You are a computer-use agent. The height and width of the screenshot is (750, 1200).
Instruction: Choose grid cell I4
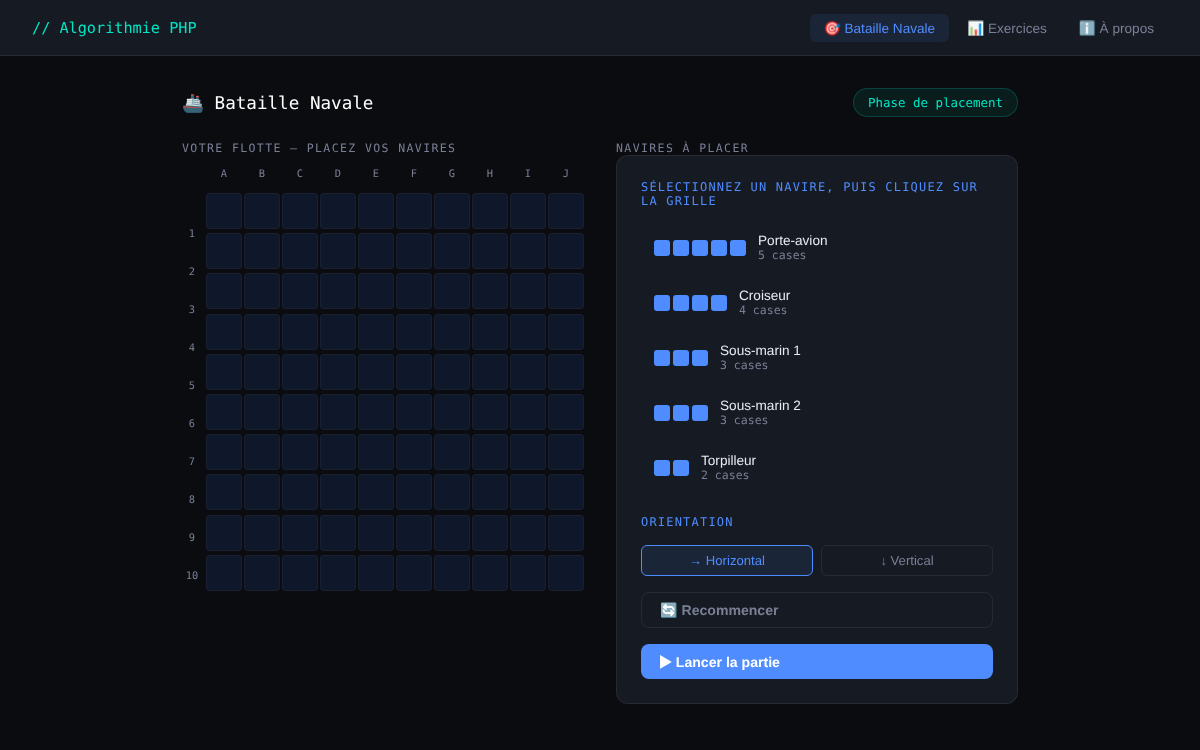[528, 332]
